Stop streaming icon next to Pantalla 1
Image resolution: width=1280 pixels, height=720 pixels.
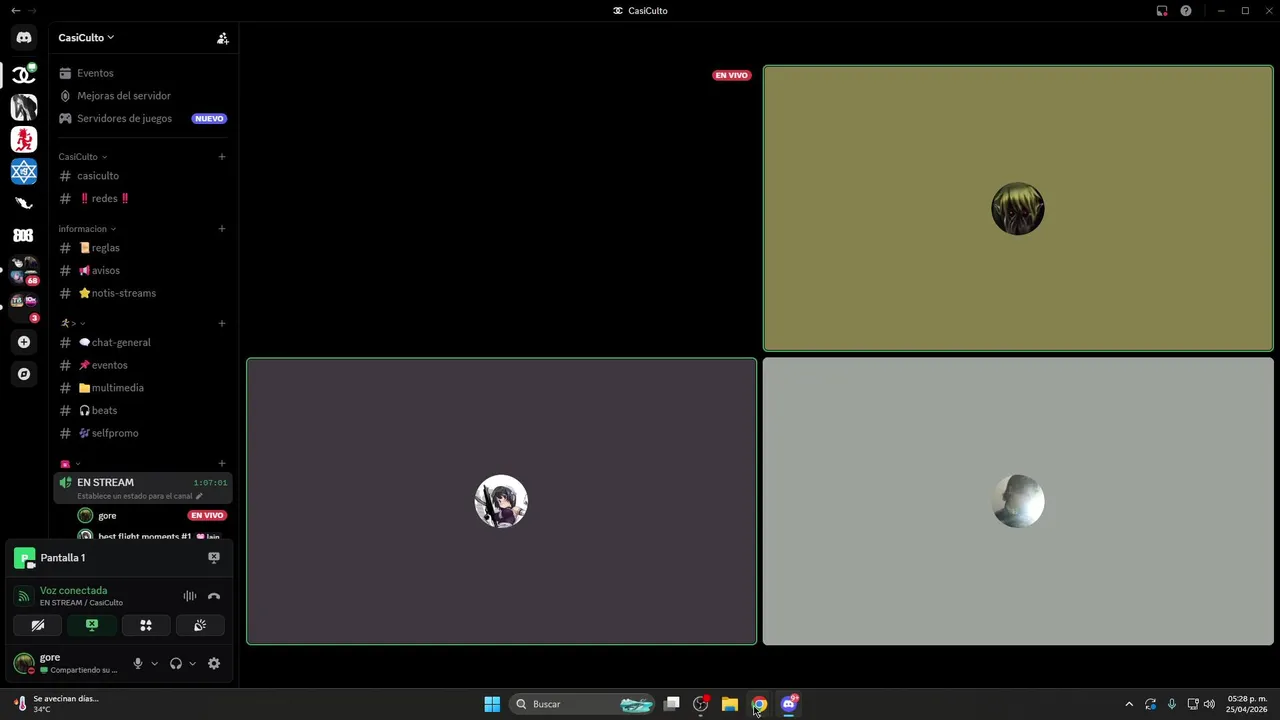(x=213, y=558)
